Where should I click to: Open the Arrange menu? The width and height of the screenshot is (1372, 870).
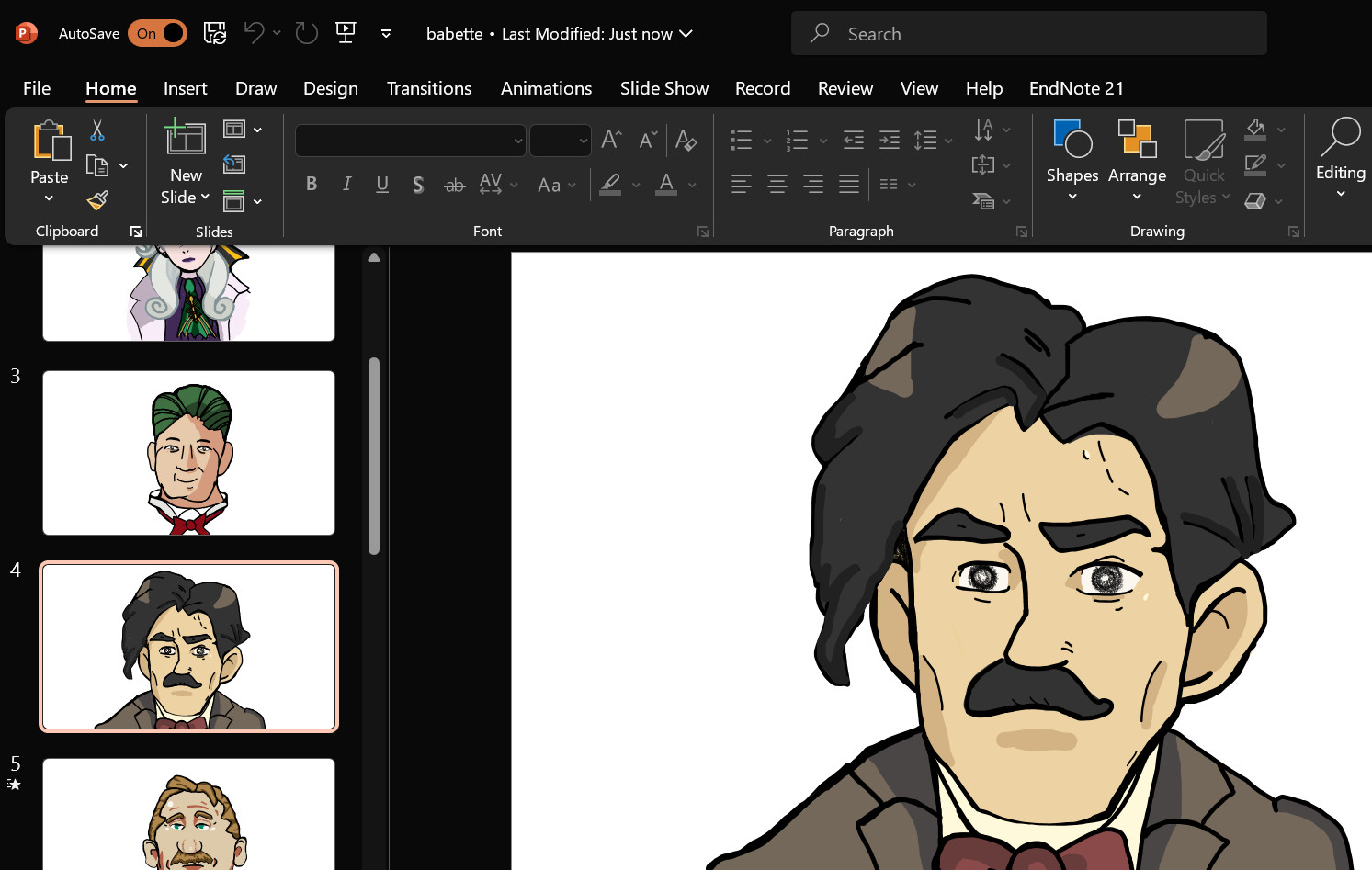tap(1137, 161)
